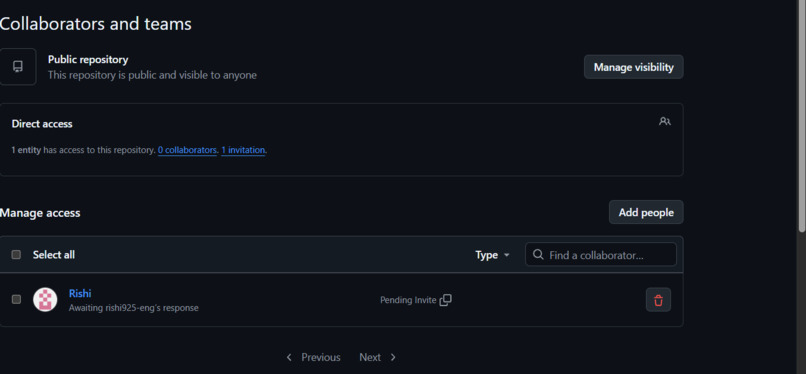This screenshot has height=374, width=806.
Task: Click the Collaborators and teams heading
Action: (x=96, y=24)
